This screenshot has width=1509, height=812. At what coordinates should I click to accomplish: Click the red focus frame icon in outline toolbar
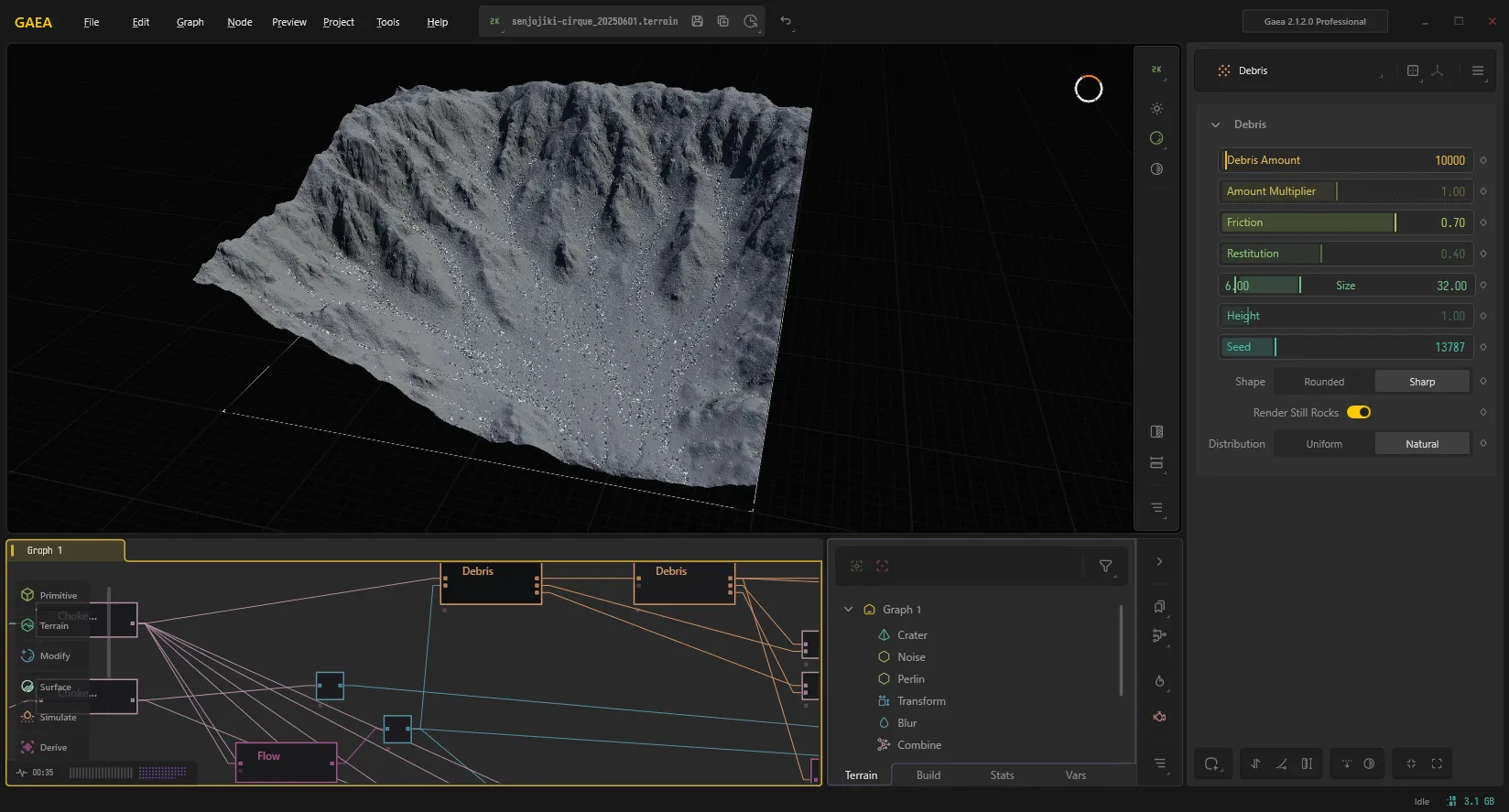pyautogui.click(x=882, y=567)
